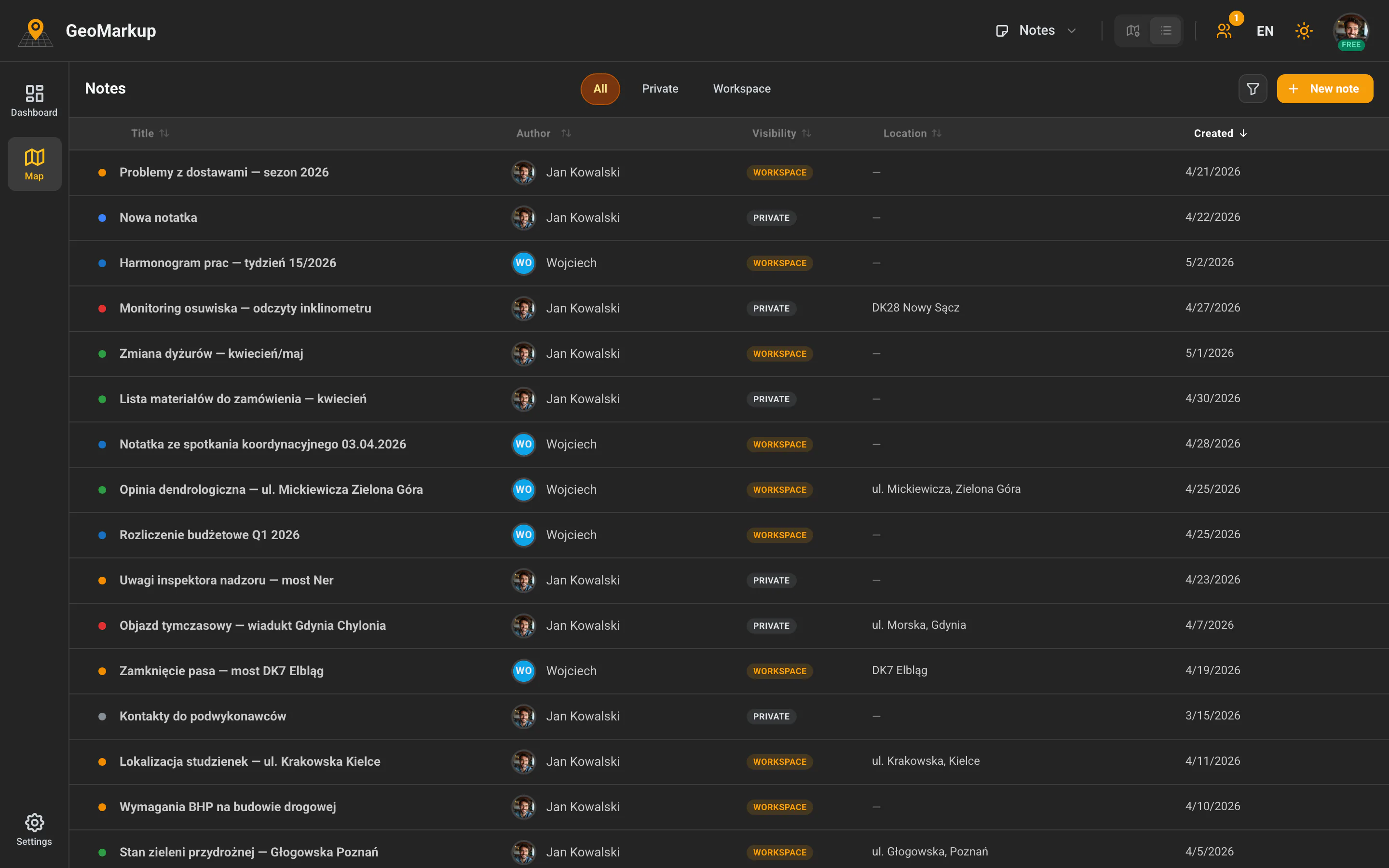The width and height of the screenshot is (1389, 868).
Task: Click created date 5/2/2026
Action: coord(1210,262)
